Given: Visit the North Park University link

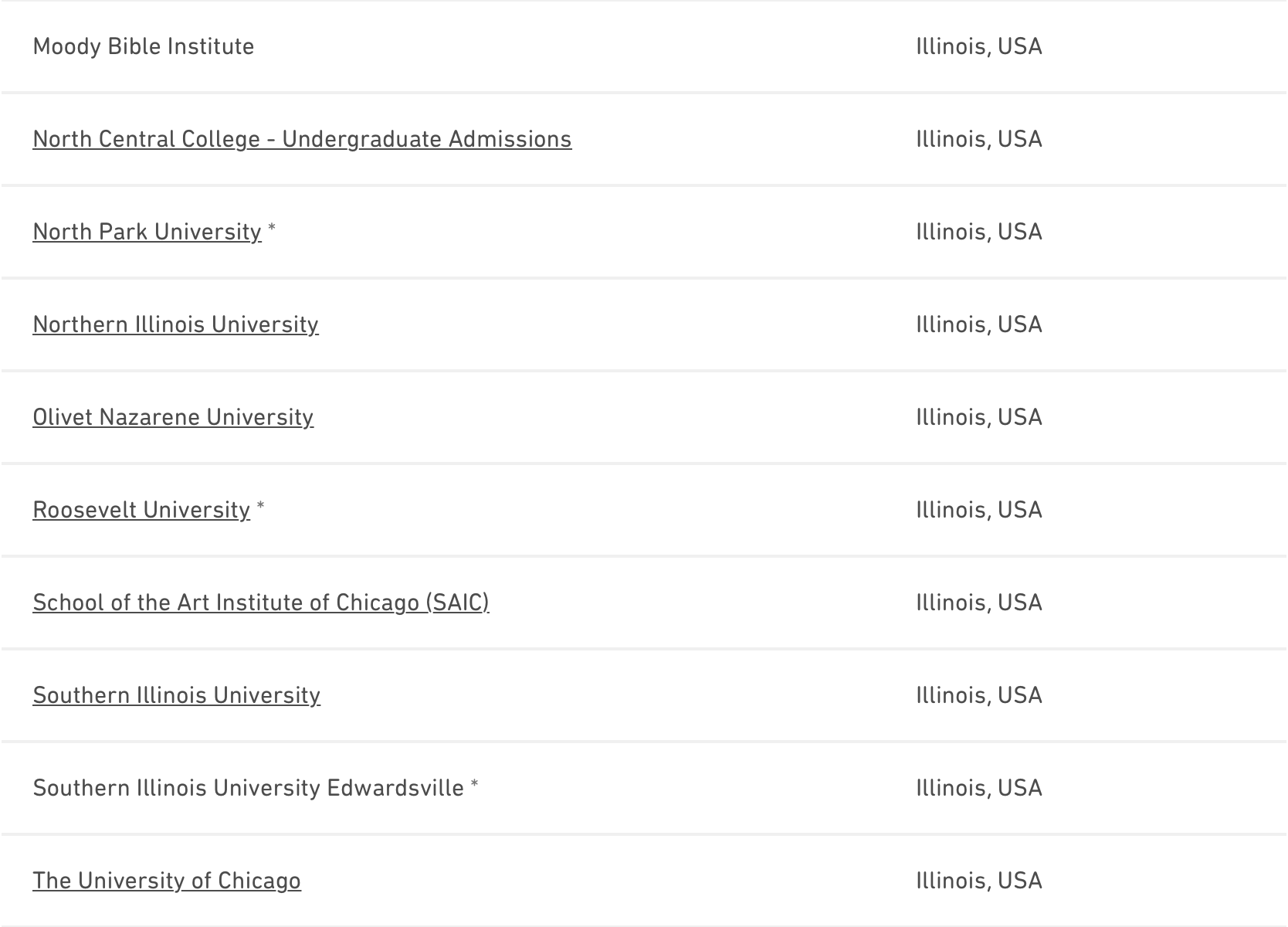Looking at the screenshot, I should tap(147, 232).
